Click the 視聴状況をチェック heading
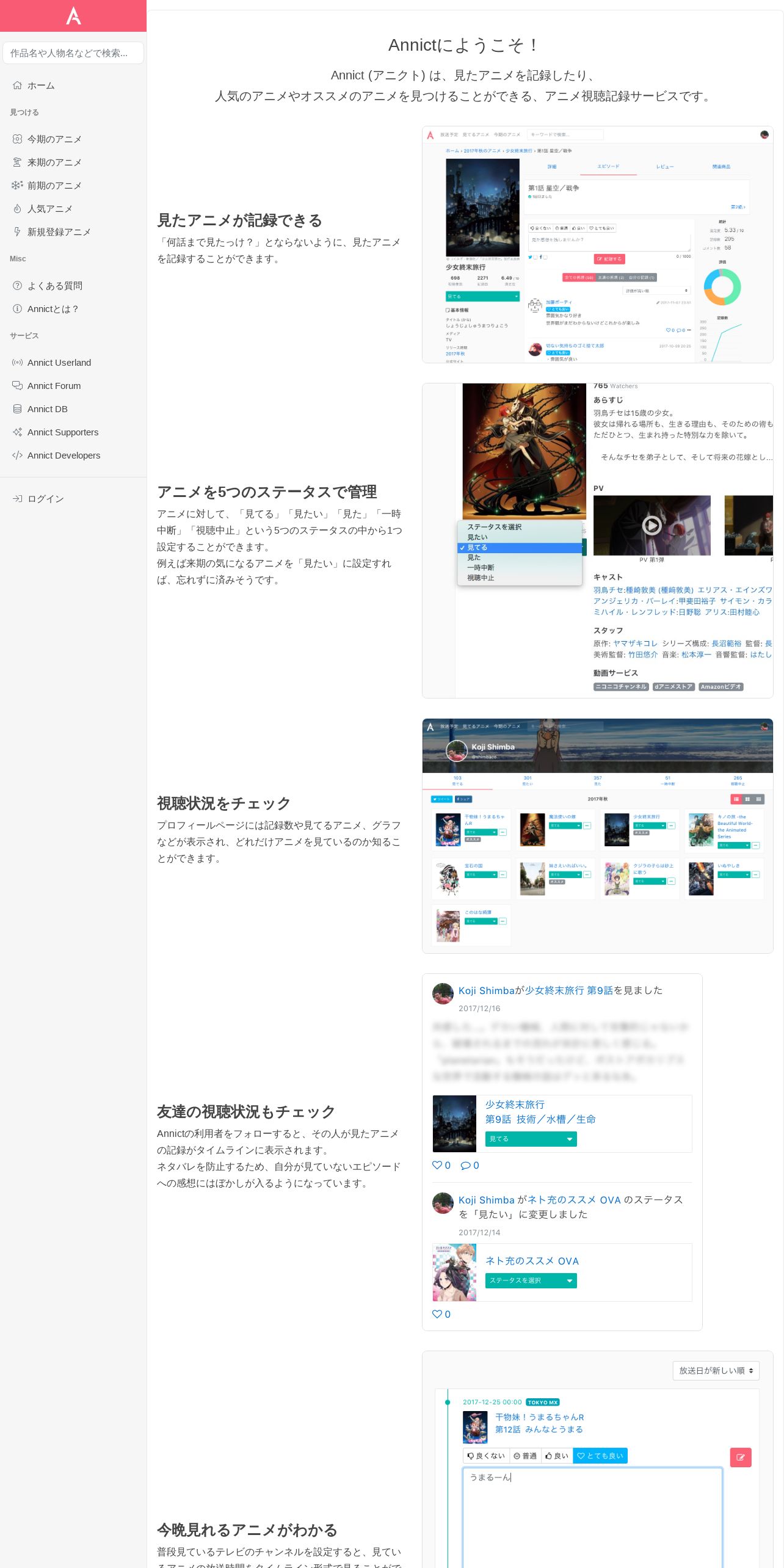Viewport: 784px width, 1568px height. pyautogui.click(x=223, y=804)
